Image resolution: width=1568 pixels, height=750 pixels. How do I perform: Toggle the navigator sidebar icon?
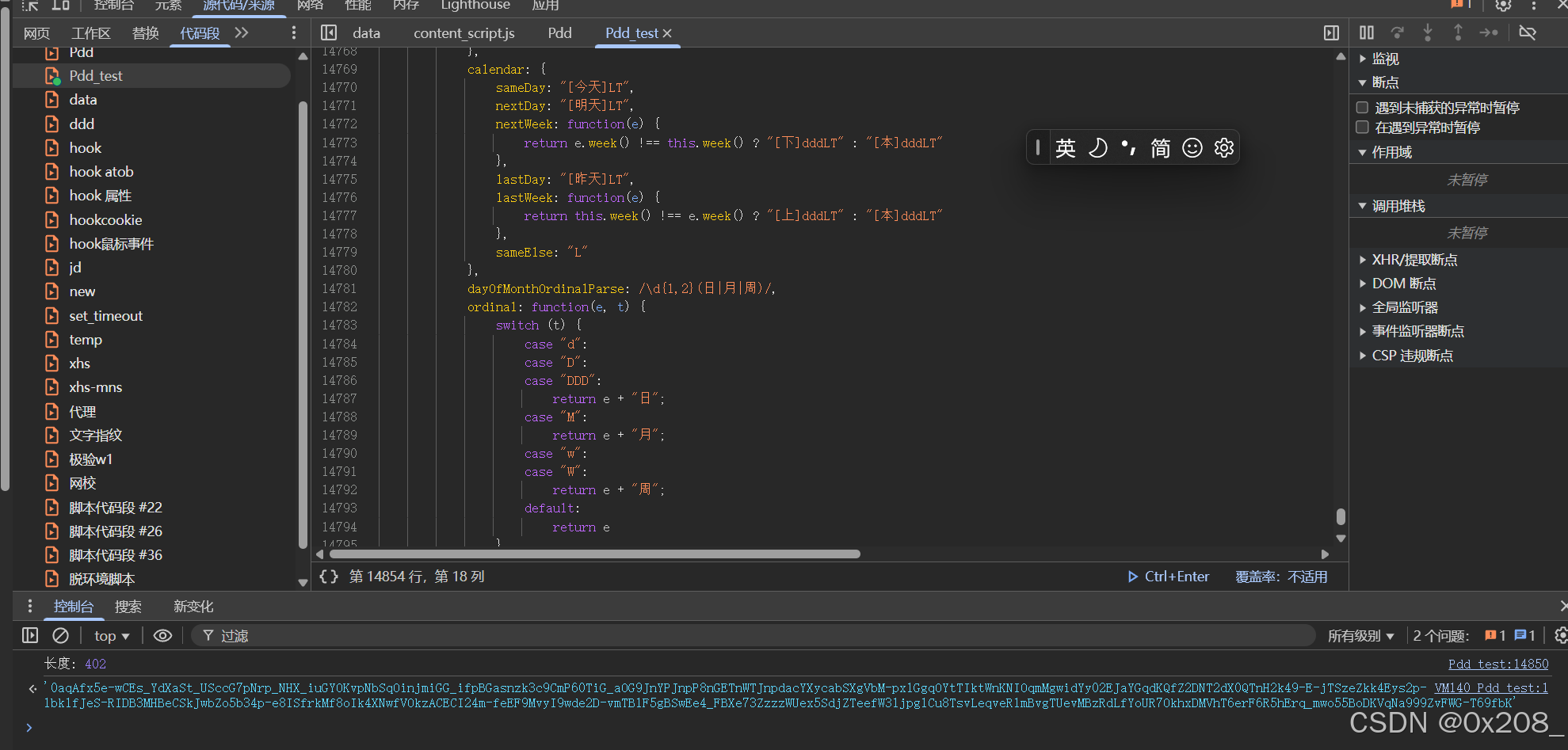tap(329, 32)
